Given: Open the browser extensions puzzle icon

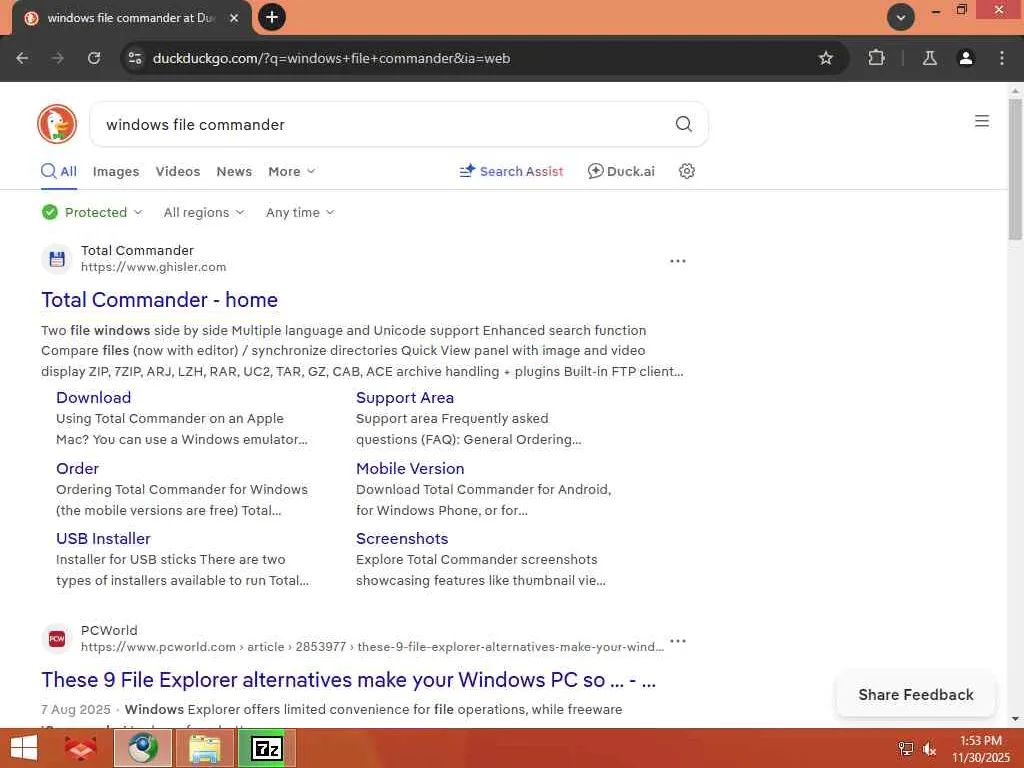Looking at the screenshot, I should [x=876, y=58].
